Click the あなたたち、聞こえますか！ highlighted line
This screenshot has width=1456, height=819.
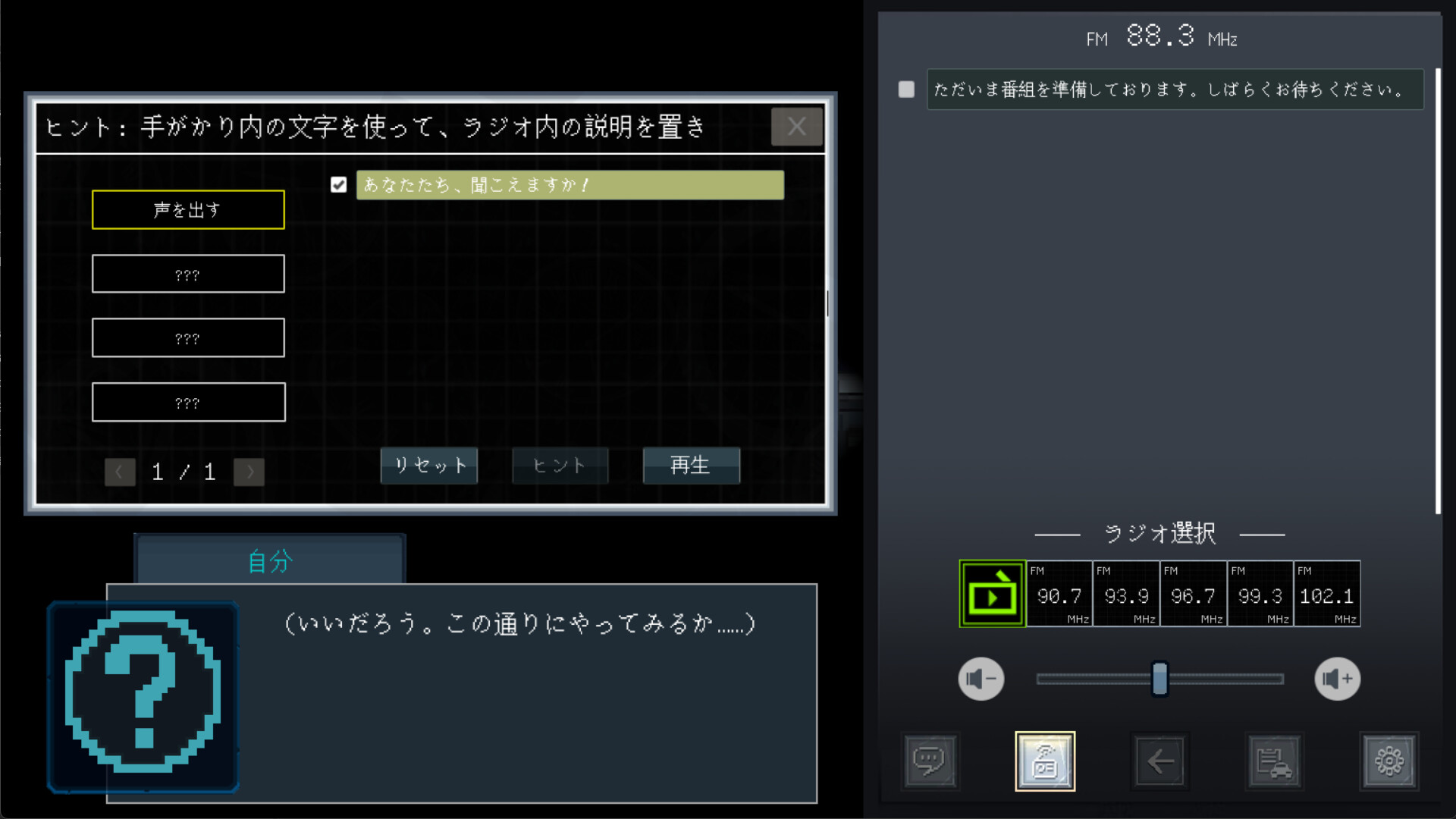pos(570,185)
